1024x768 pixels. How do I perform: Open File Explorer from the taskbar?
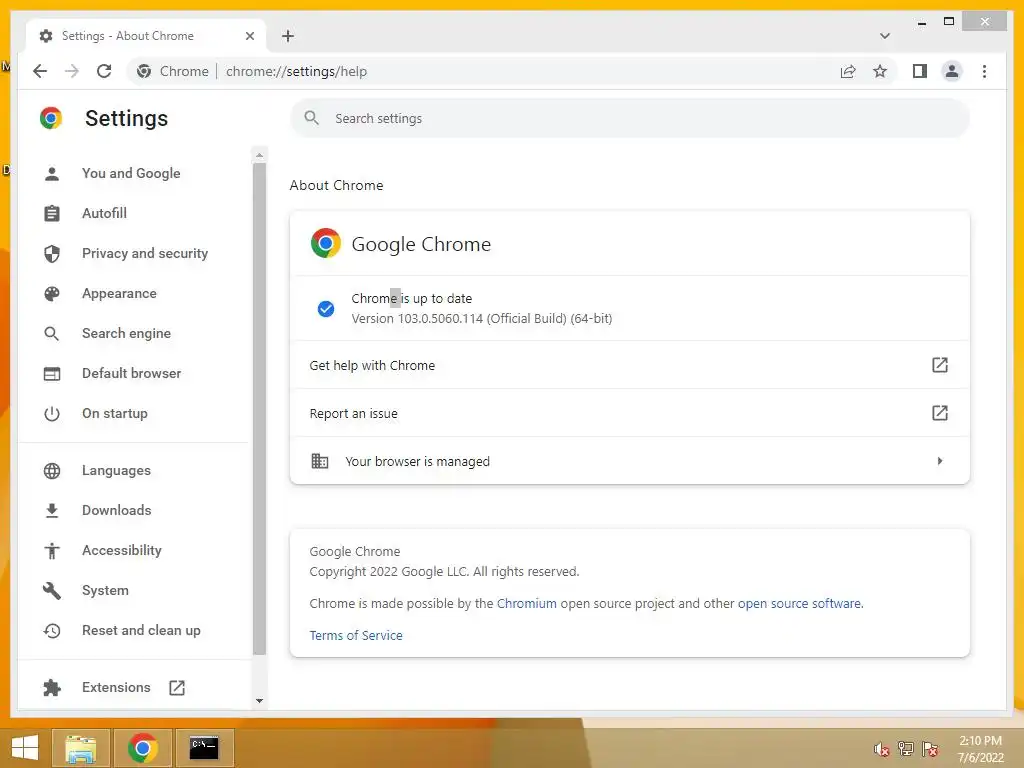pyautogui.click(x=81, y=748)
